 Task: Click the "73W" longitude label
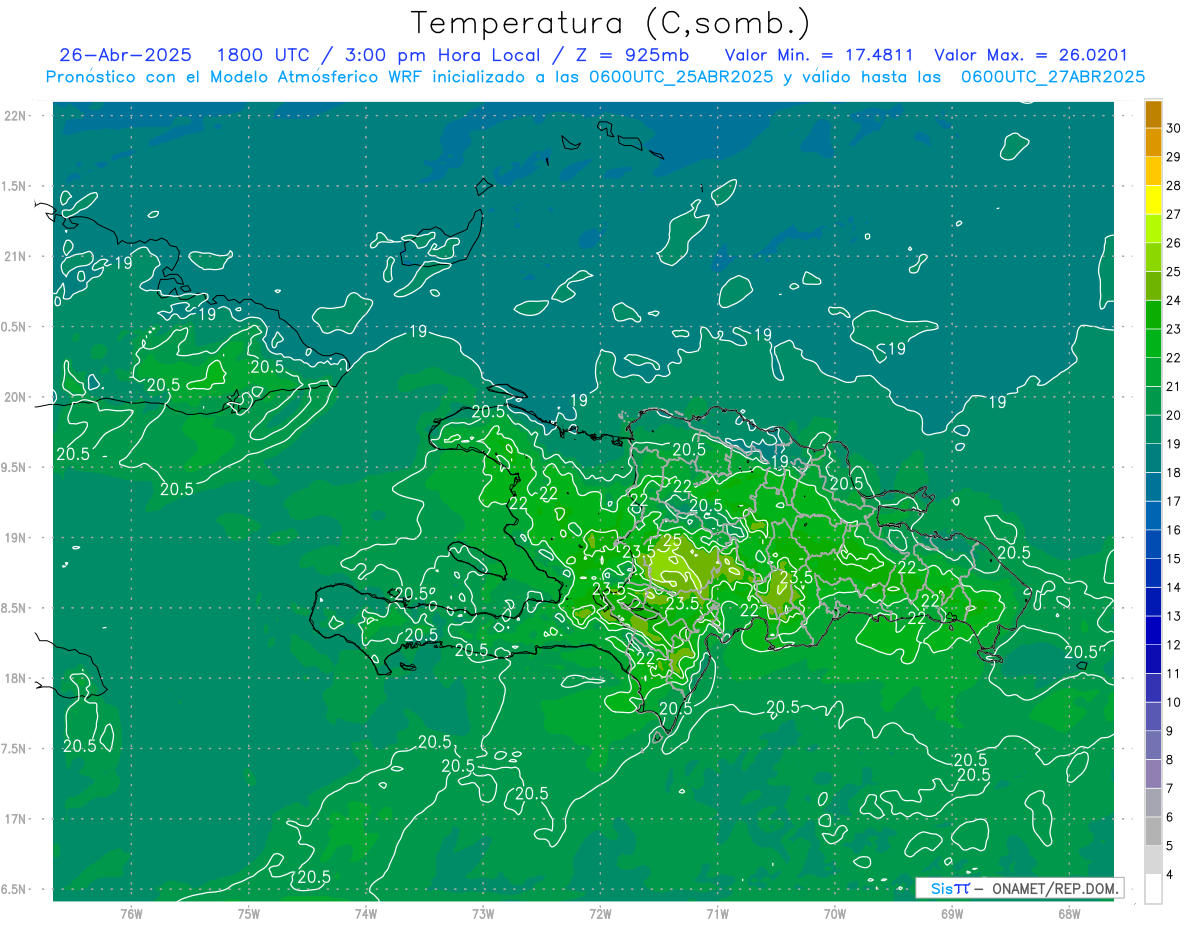coord(483,914)
